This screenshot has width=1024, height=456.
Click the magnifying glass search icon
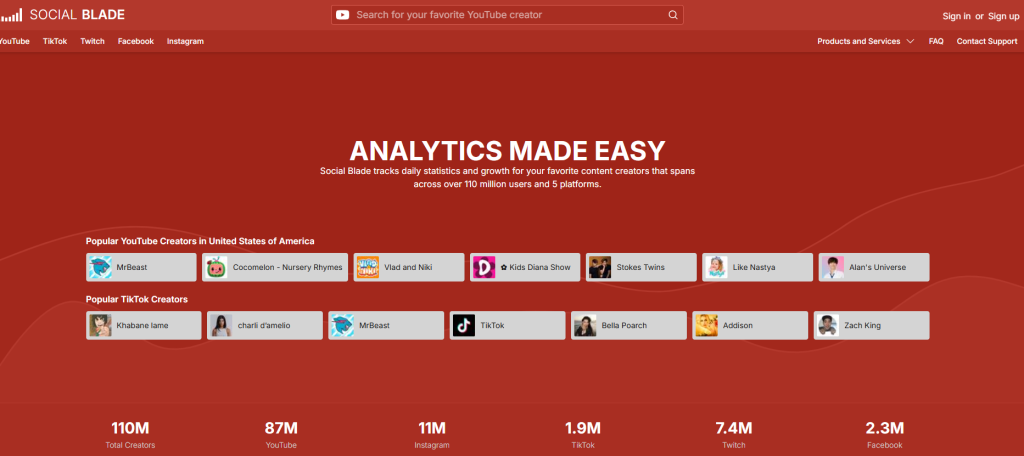[x=673, y=15]
